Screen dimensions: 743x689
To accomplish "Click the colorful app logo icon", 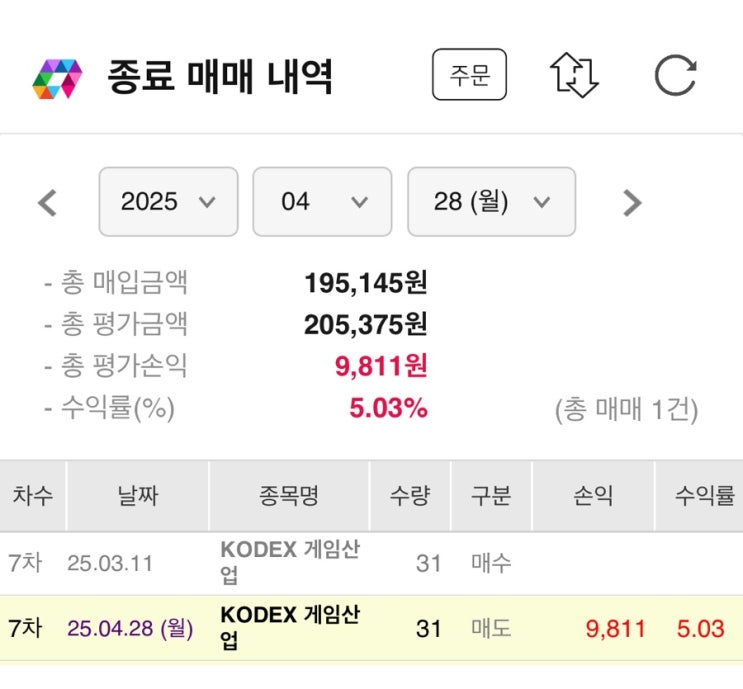I will pyautogui.click(x=56, y=78).
